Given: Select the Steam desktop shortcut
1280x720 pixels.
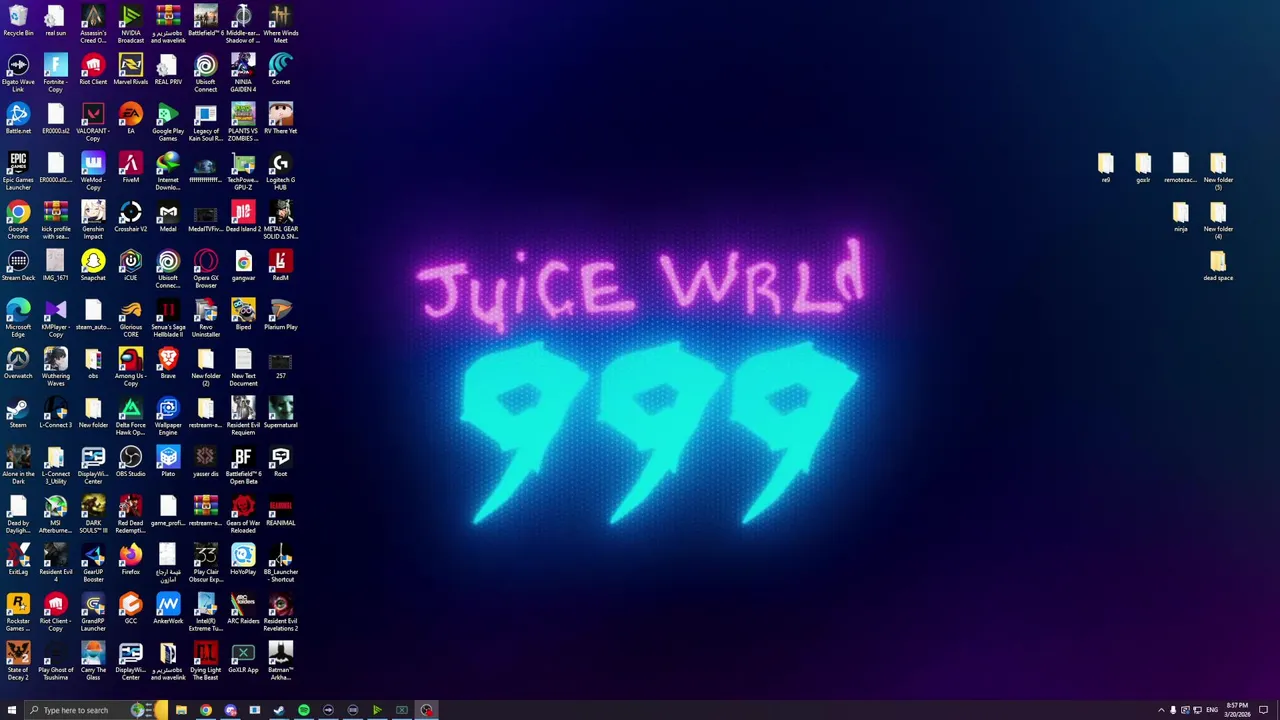Looking at the screenshot, I should pyautogui.click(x=18, y=413).
